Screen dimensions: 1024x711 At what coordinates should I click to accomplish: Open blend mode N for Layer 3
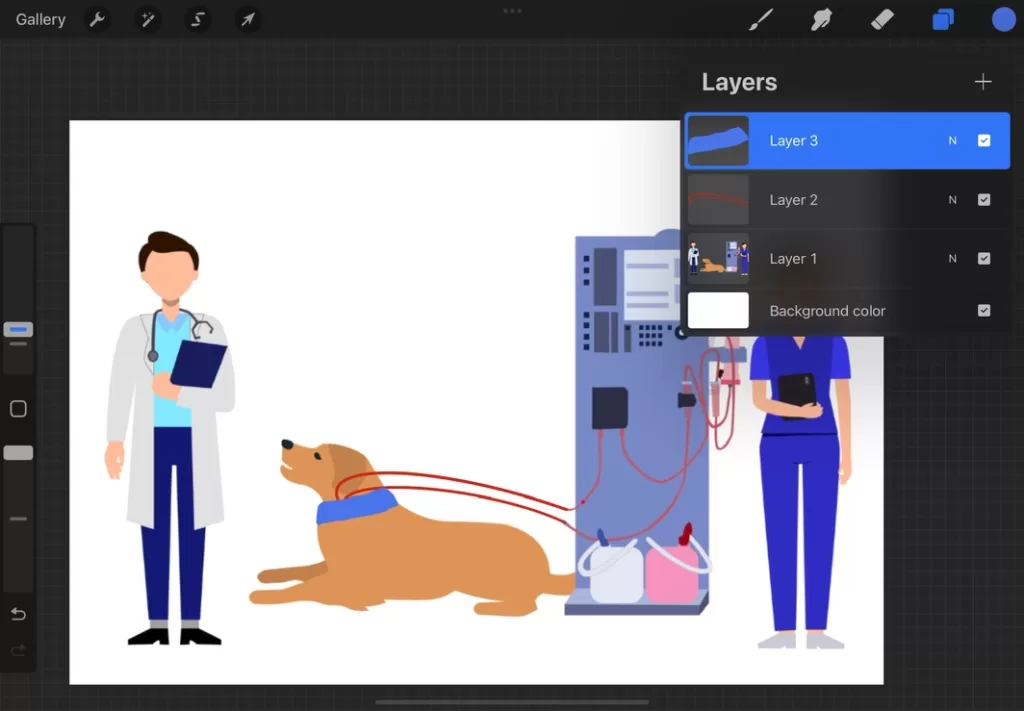point(952,140)
